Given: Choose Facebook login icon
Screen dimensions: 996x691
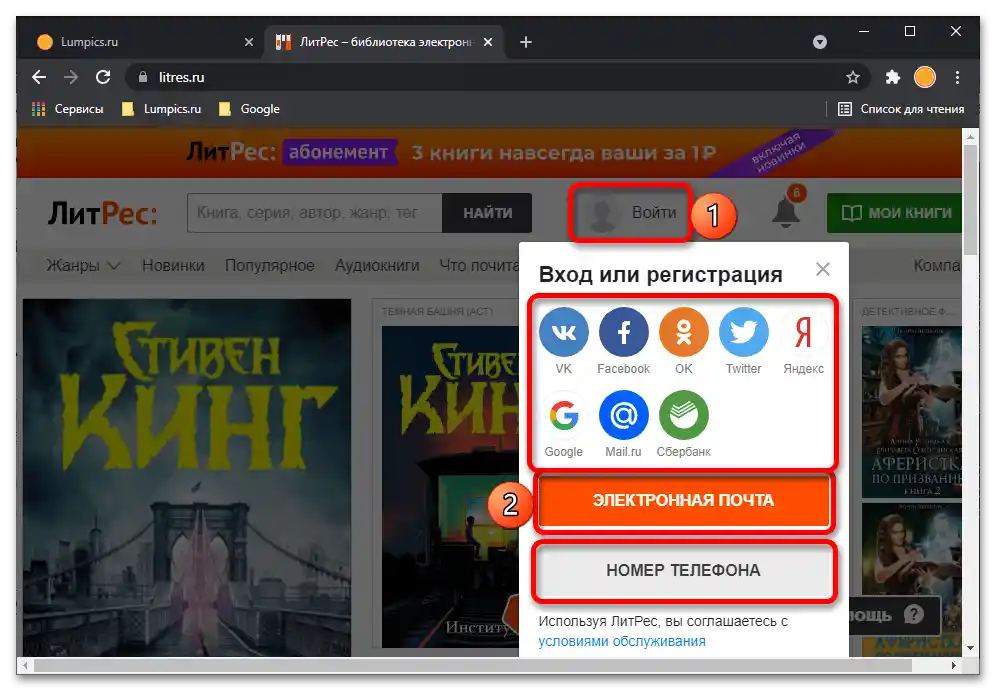Looking at the screenshot, I should click(623, 332).
